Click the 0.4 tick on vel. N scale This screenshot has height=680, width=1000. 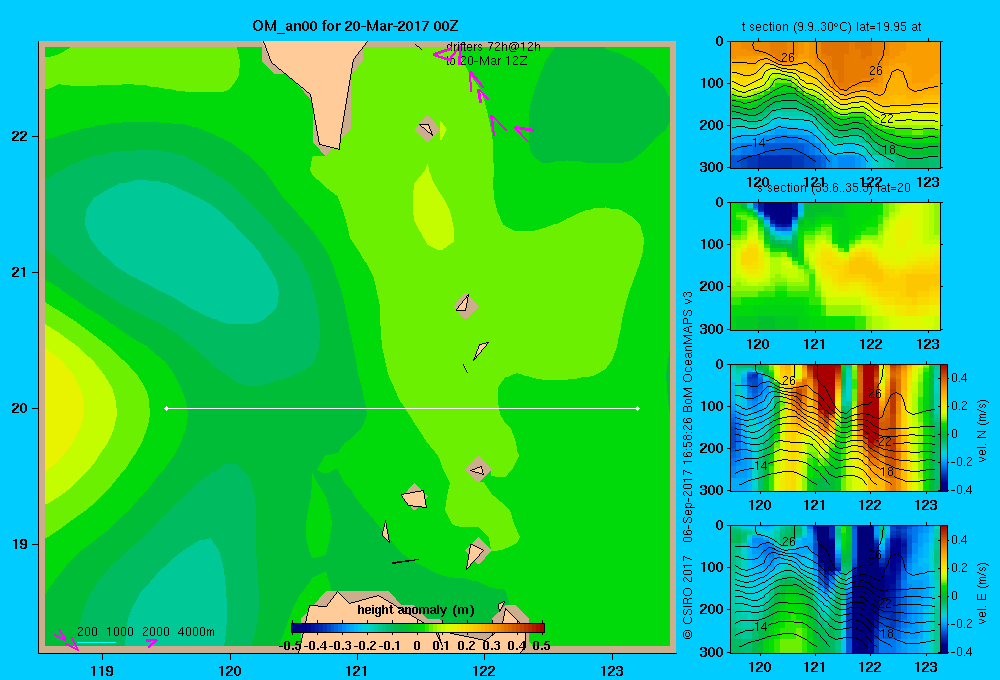point(960,378)
